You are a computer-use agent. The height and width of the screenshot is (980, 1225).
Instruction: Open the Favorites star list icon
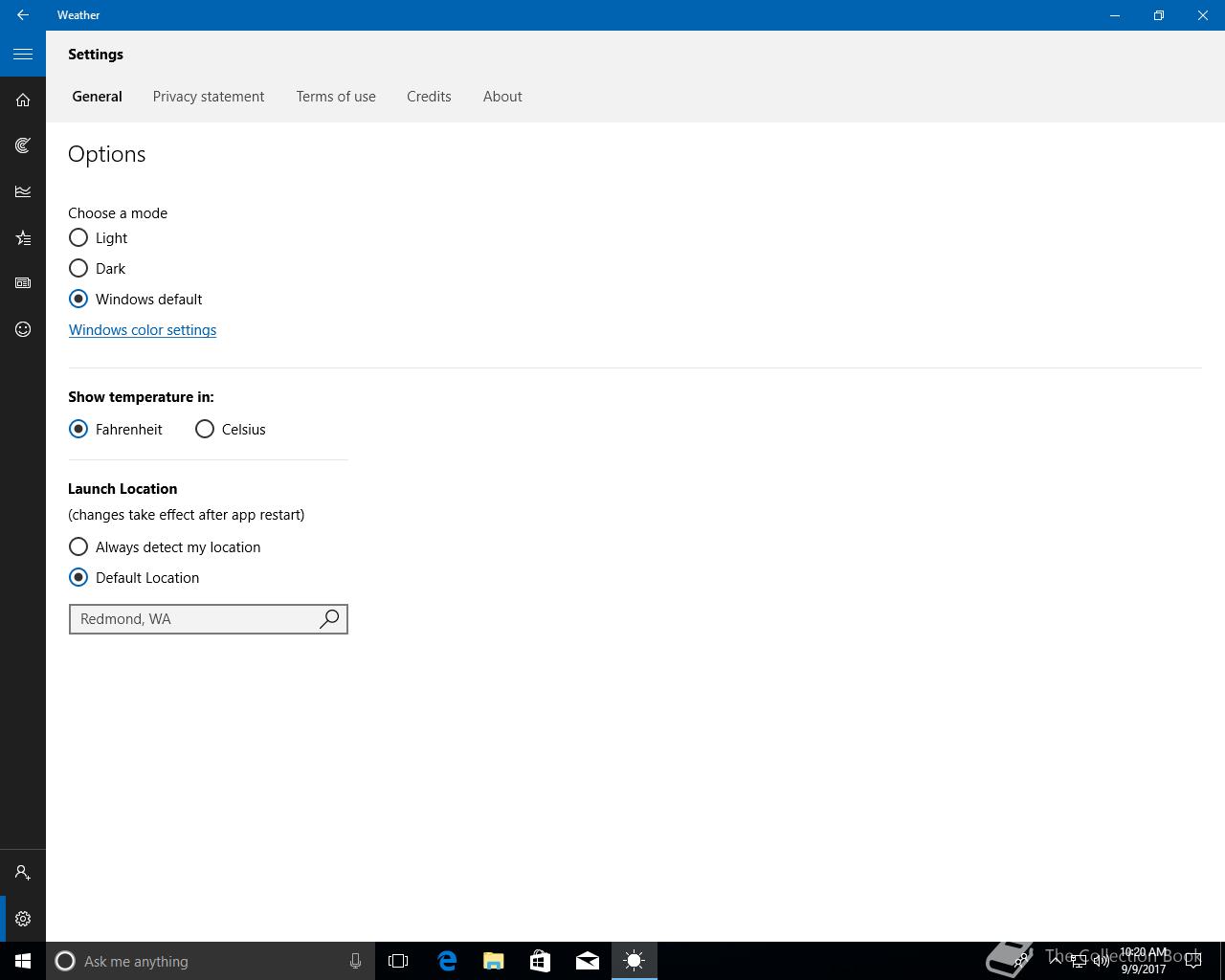pos(23,237)
